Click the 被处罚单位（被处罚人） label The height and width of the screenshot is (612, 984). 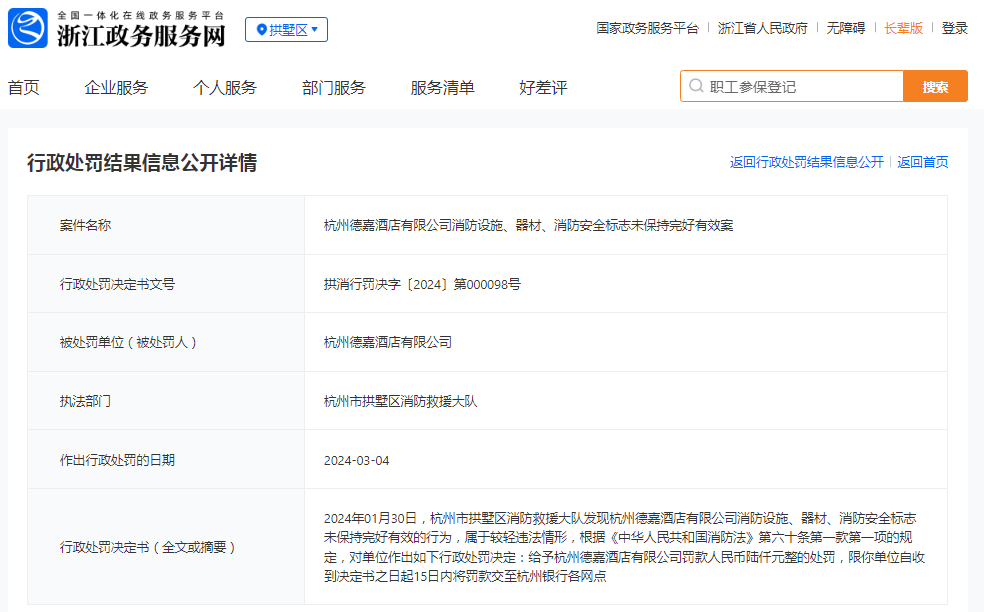click(128, 342)
